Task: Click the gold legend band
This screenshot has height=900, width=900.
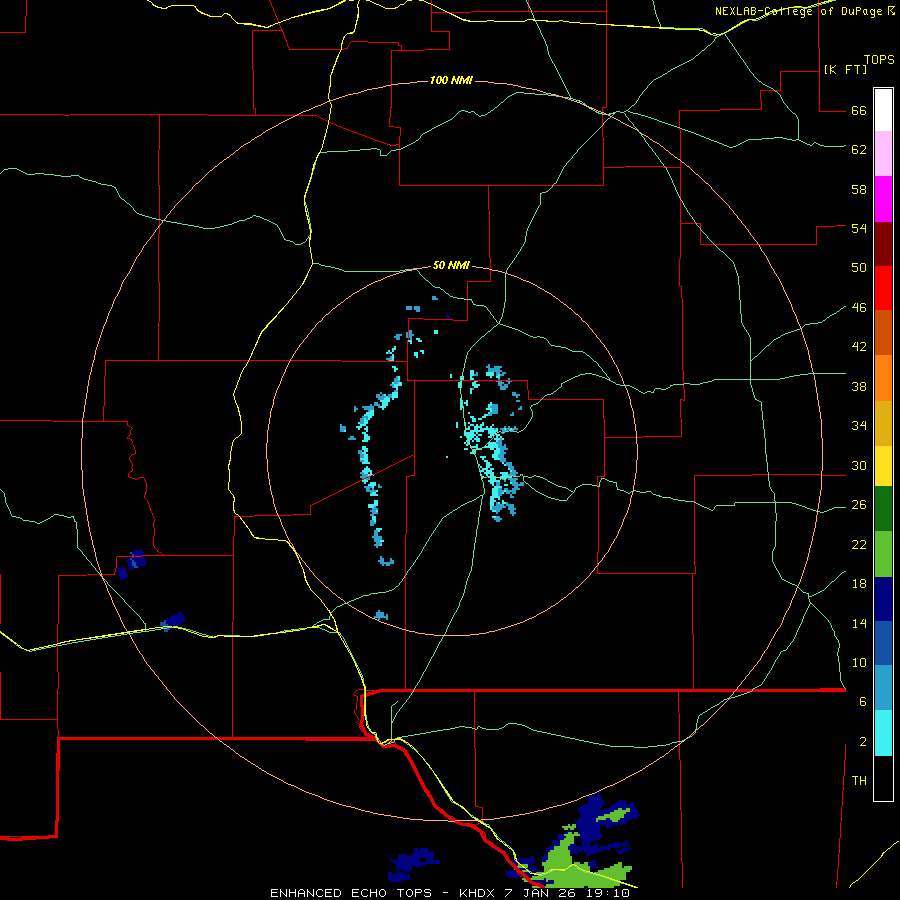Action: 883,423
